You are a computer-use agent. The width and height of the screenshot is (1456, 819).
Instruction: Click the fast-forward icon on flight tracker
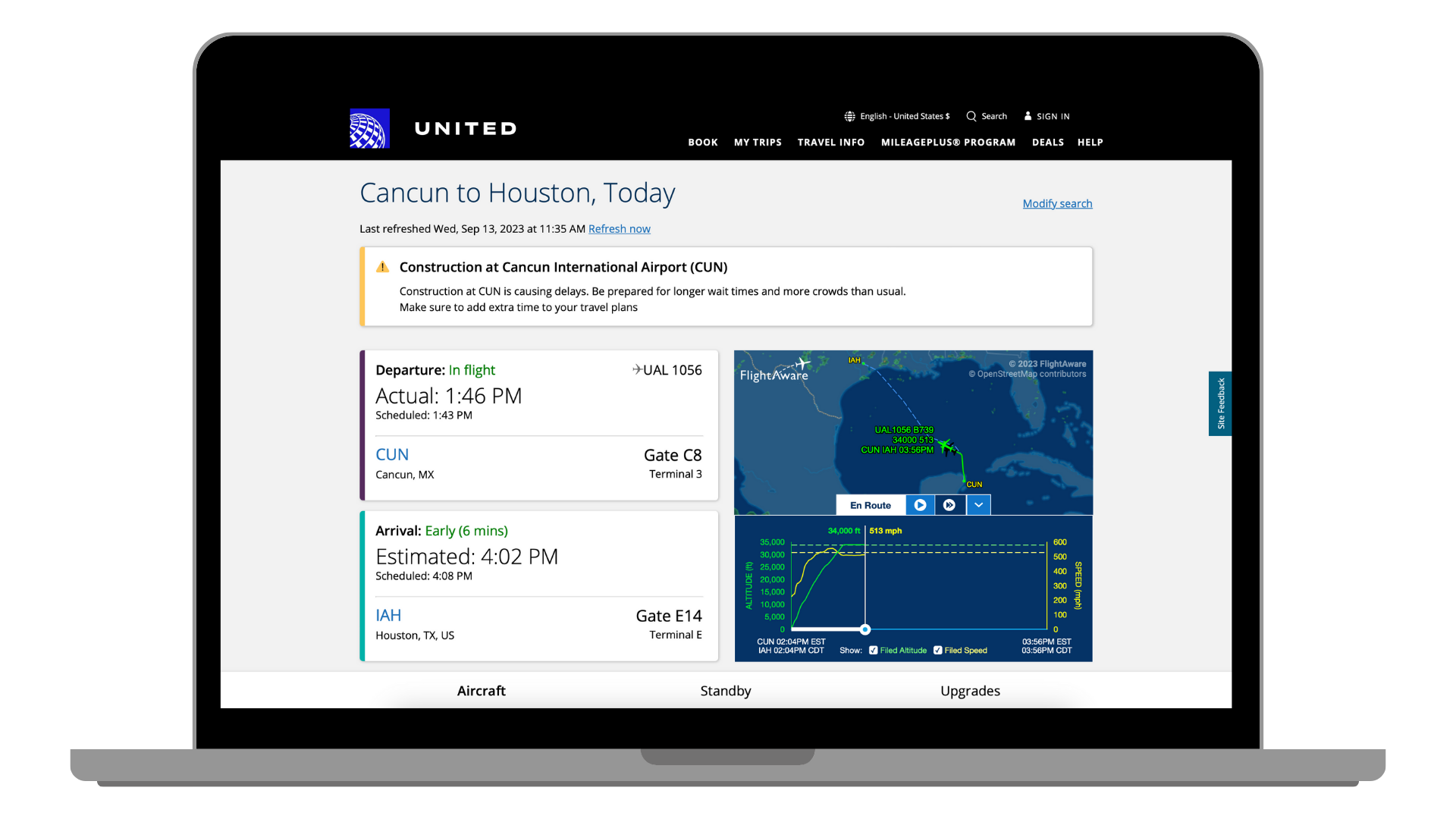click(x=947, y=505)
